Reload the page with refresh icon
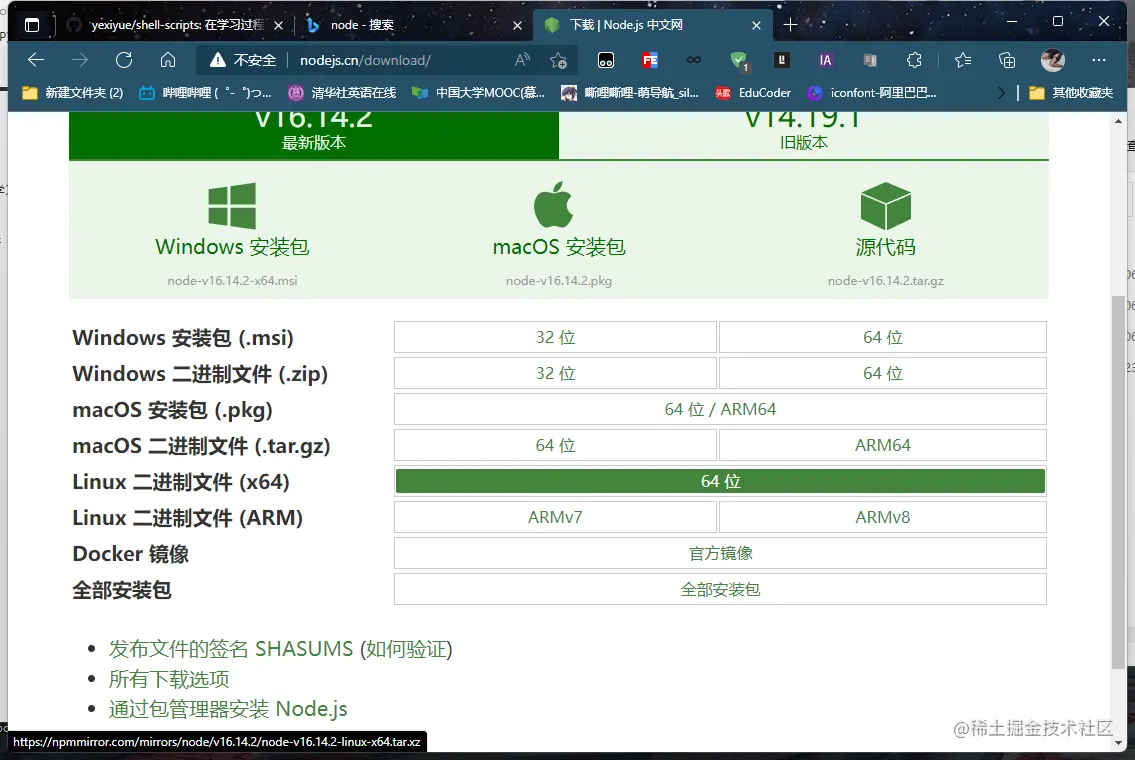Image resolution: width=1135 pixels, height=760 pixels. [124, 60]
